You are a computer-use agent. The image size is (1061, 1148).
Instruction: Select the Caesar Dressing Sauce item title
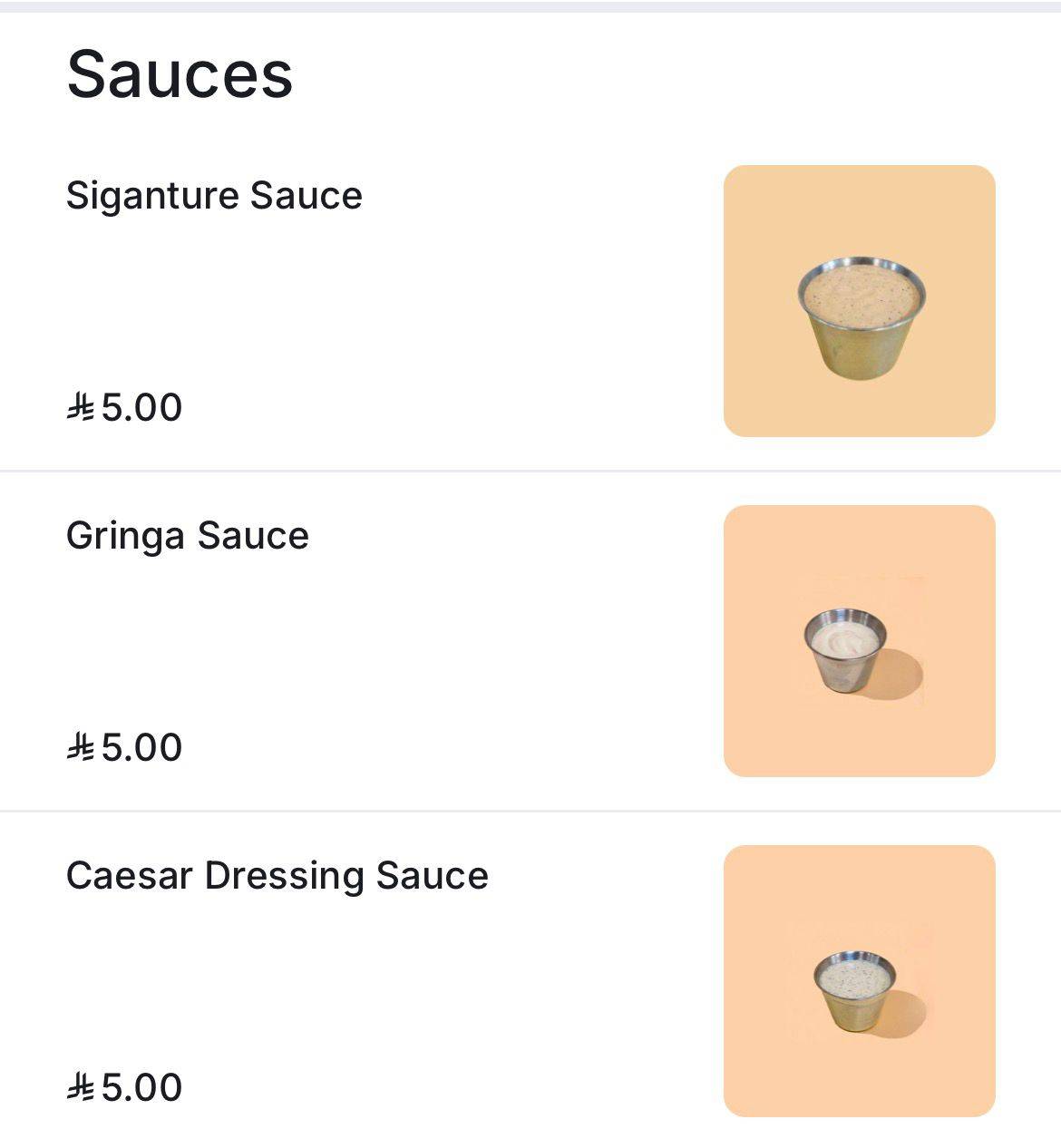(277, 876)
